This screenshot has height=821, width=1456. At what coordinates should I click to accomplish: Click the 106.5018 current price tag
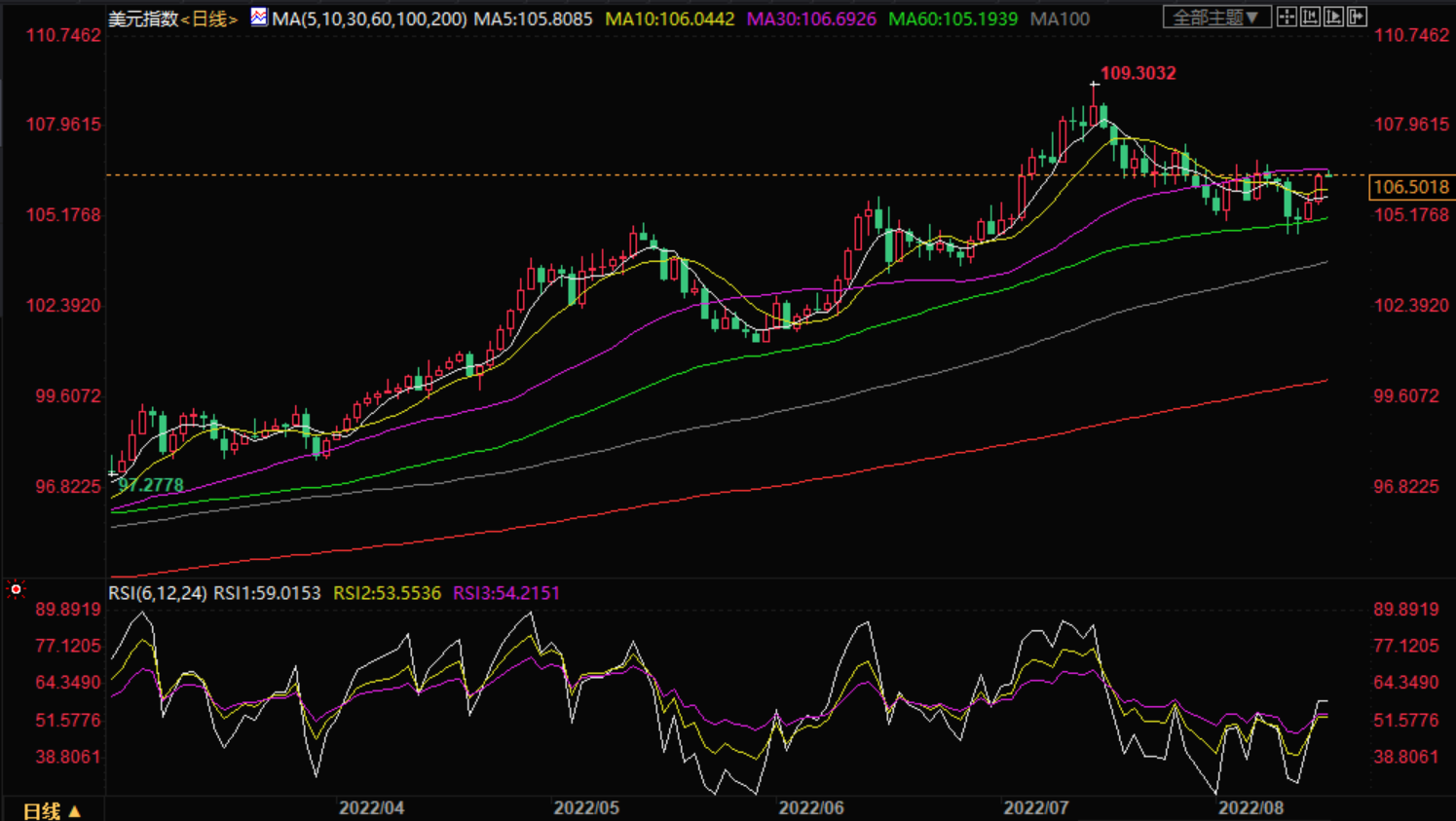(x=1410, y=187)
